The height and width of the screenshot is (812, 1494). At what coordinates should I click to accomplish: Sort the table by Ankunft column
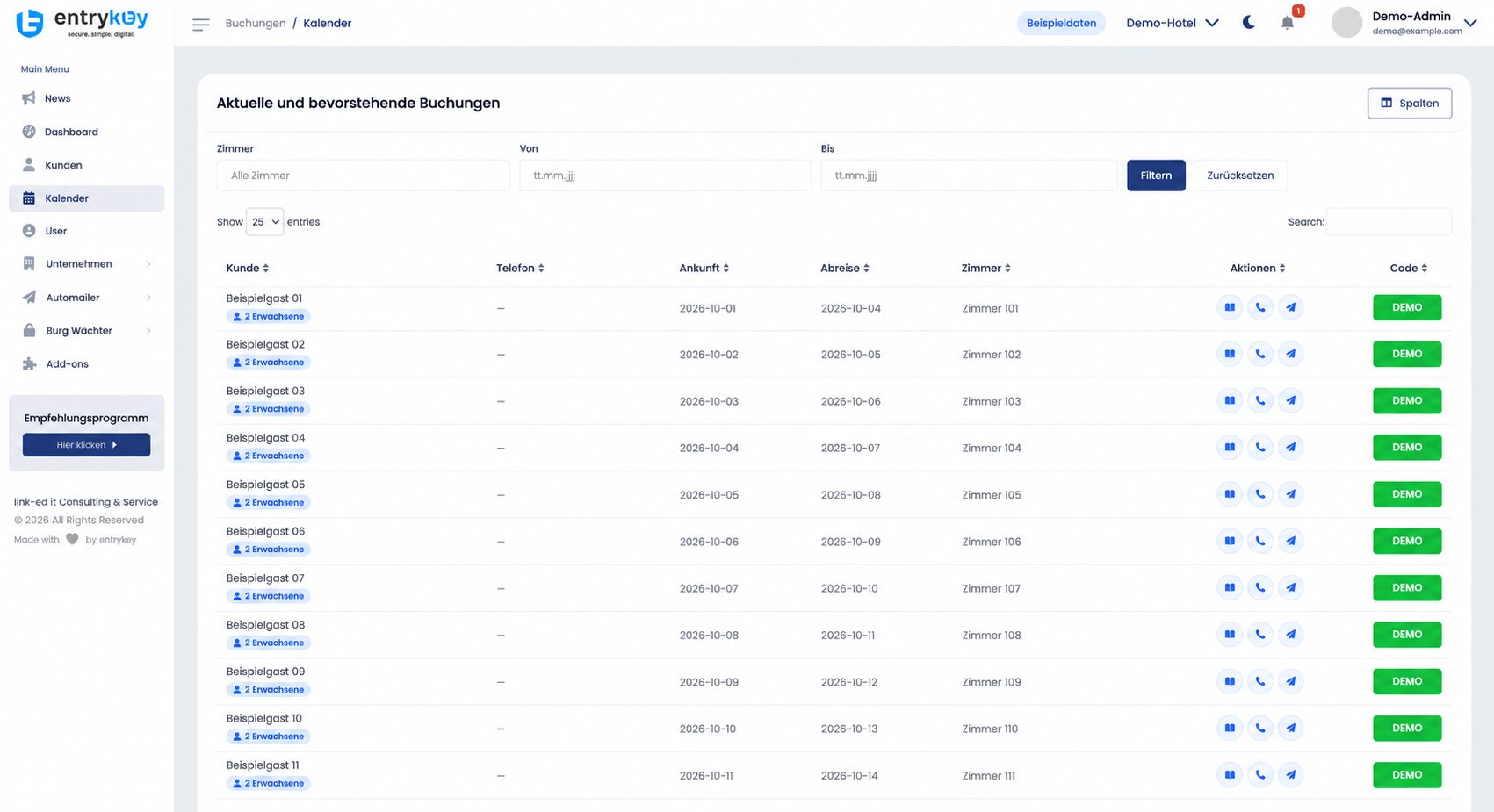point(704,269)
